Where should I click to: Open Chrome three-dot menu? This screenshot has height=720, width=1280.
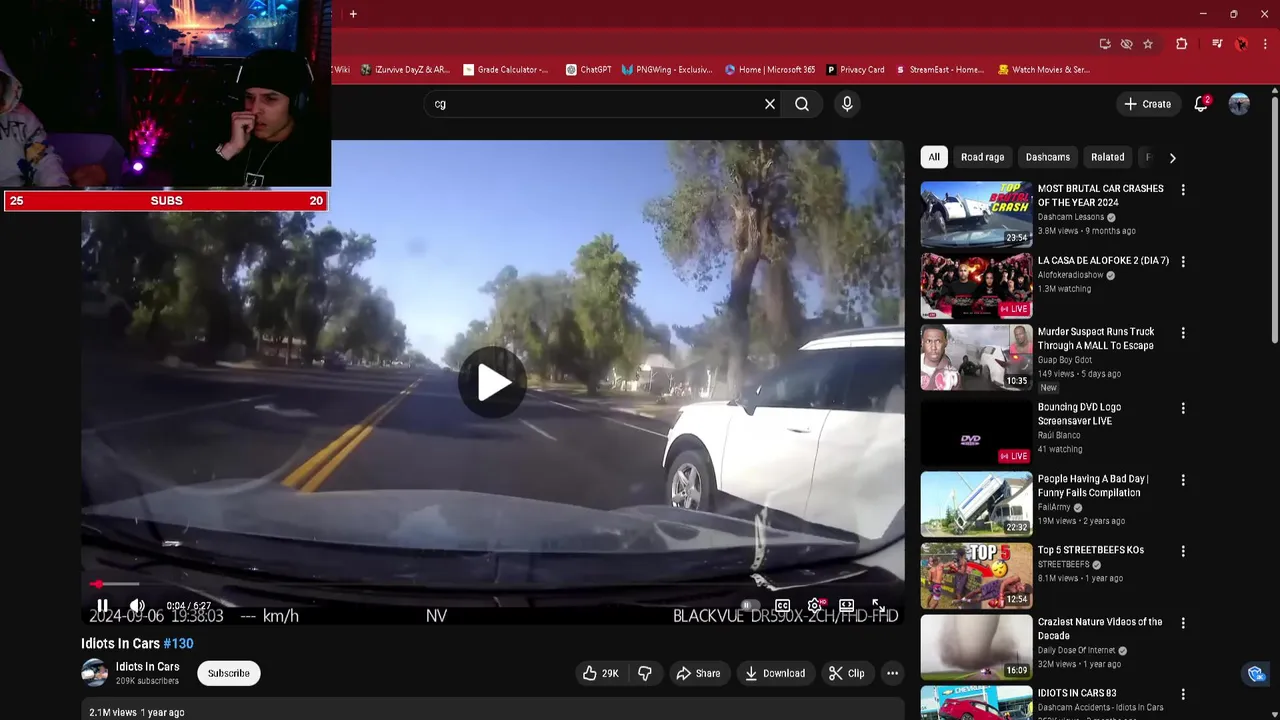[x=1265, y=44]
